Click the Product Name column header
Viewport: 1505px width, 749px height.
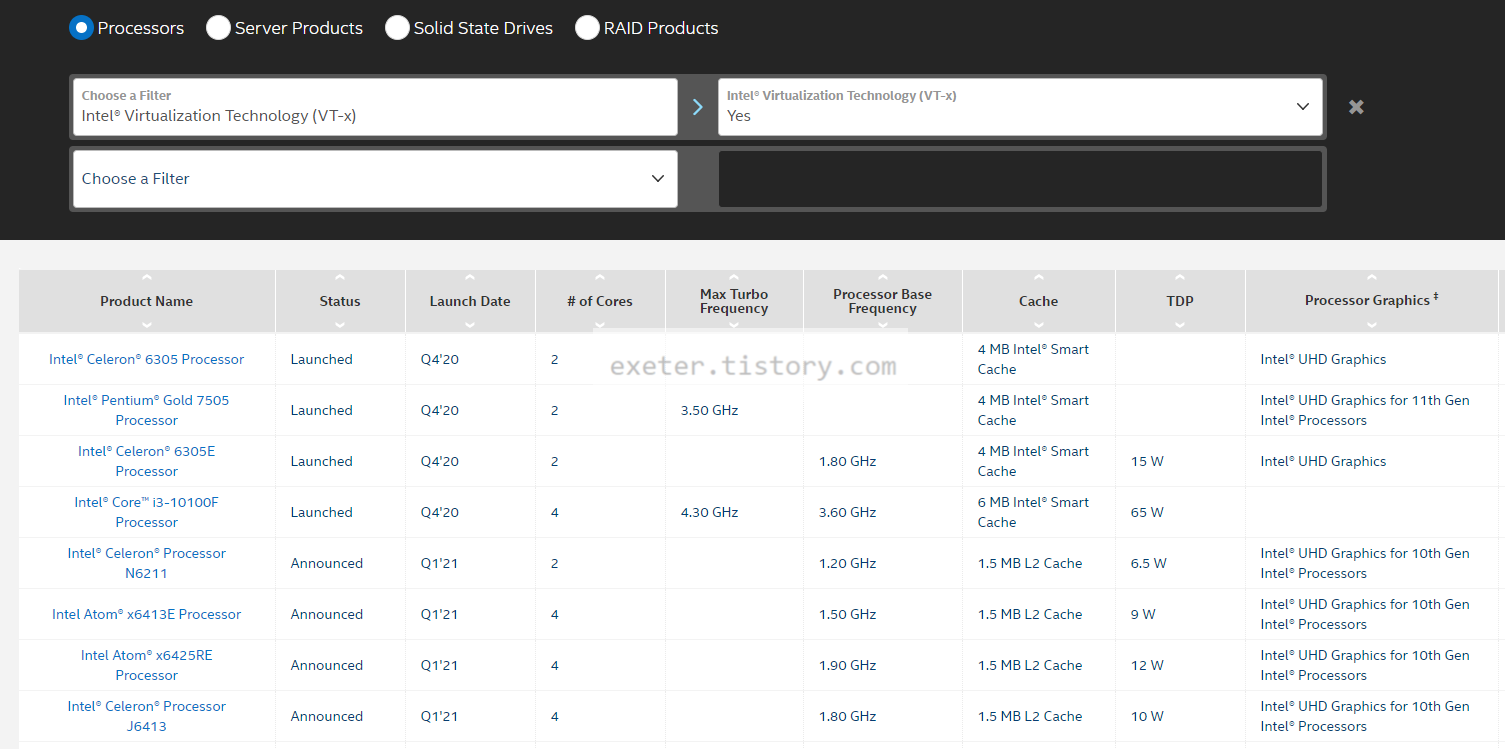(147, 301)
